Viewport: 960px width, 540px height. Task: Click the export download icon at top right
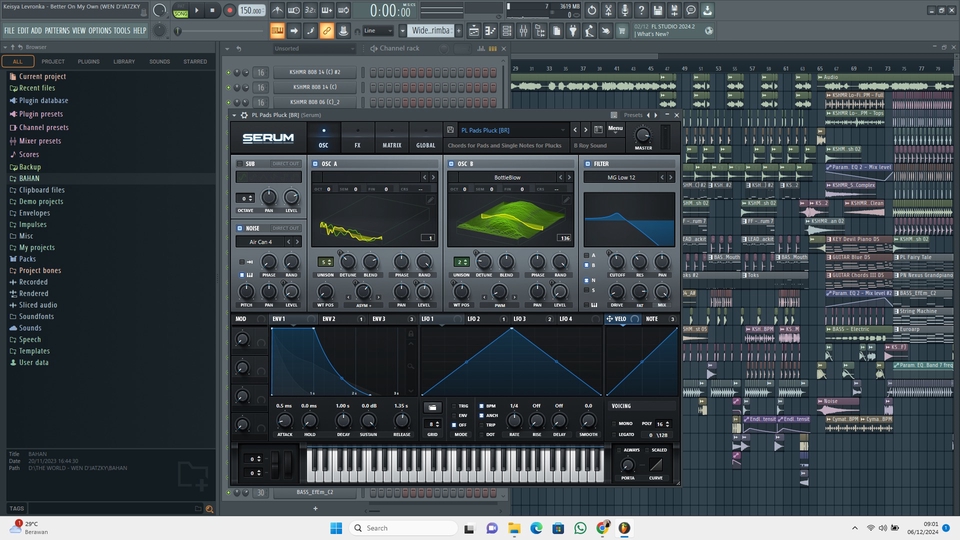click(x=707, y=10)
